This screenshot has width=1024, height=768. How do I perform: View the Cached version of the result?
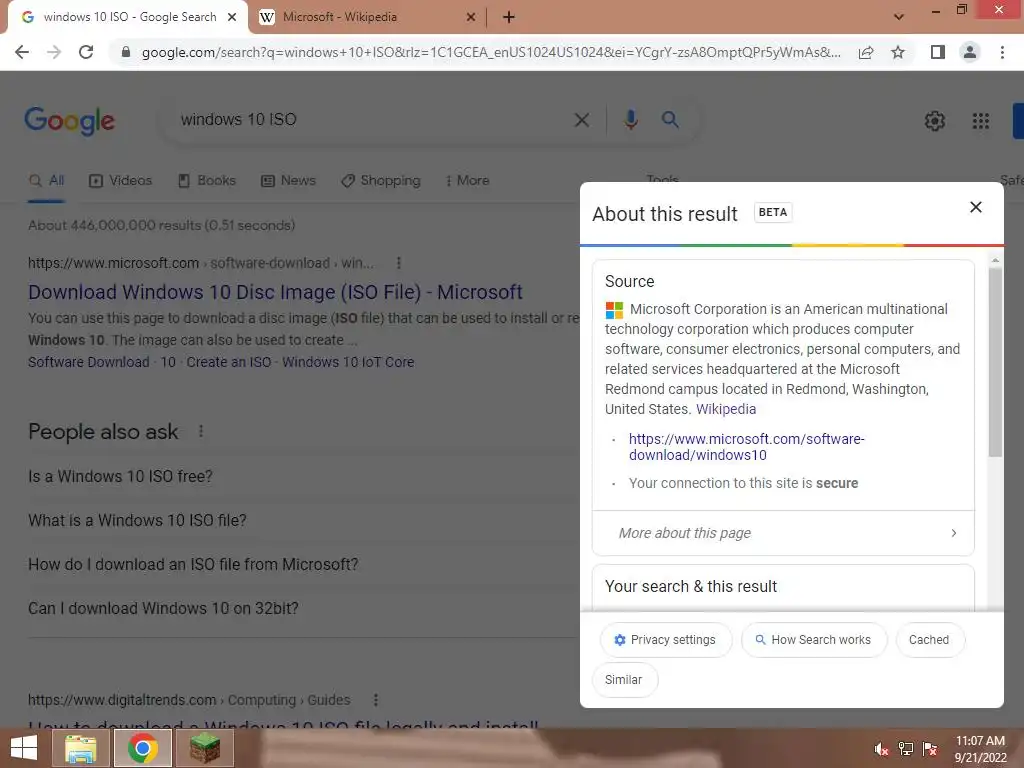[x=929, y=640]
